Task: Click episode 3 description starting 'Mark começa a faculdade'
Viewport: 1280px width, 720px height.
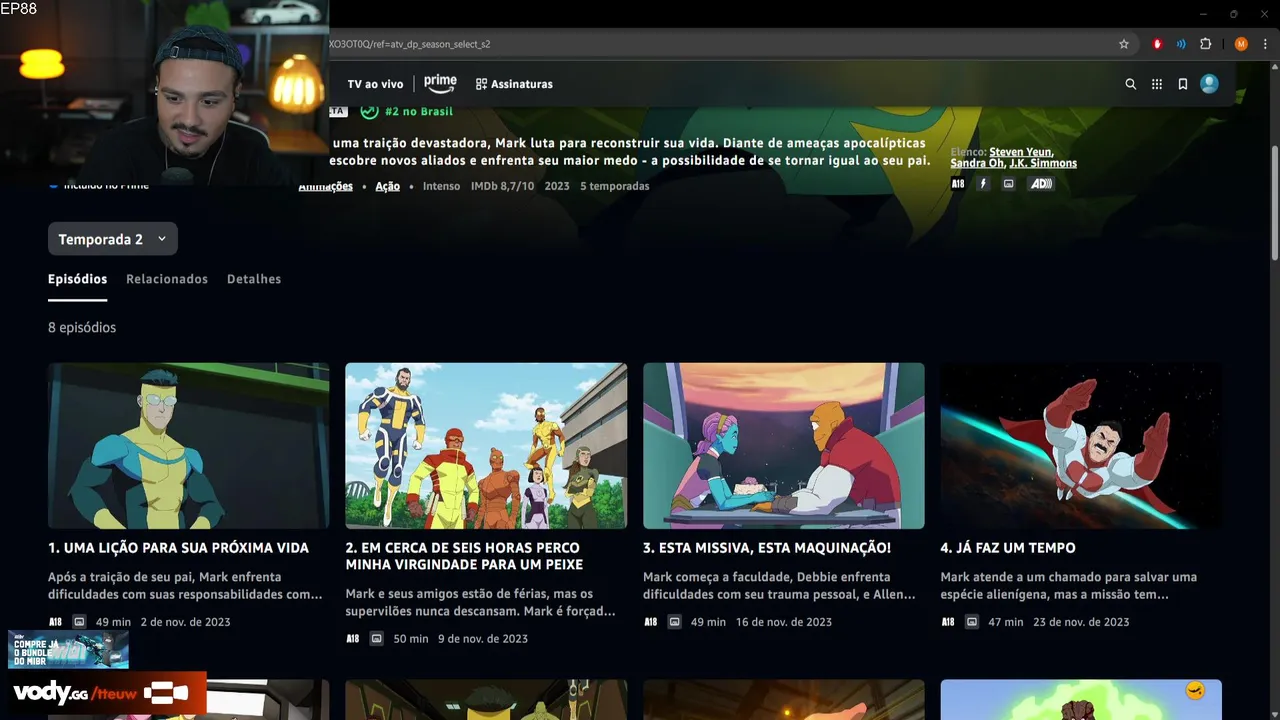Action: pos(779,586)
